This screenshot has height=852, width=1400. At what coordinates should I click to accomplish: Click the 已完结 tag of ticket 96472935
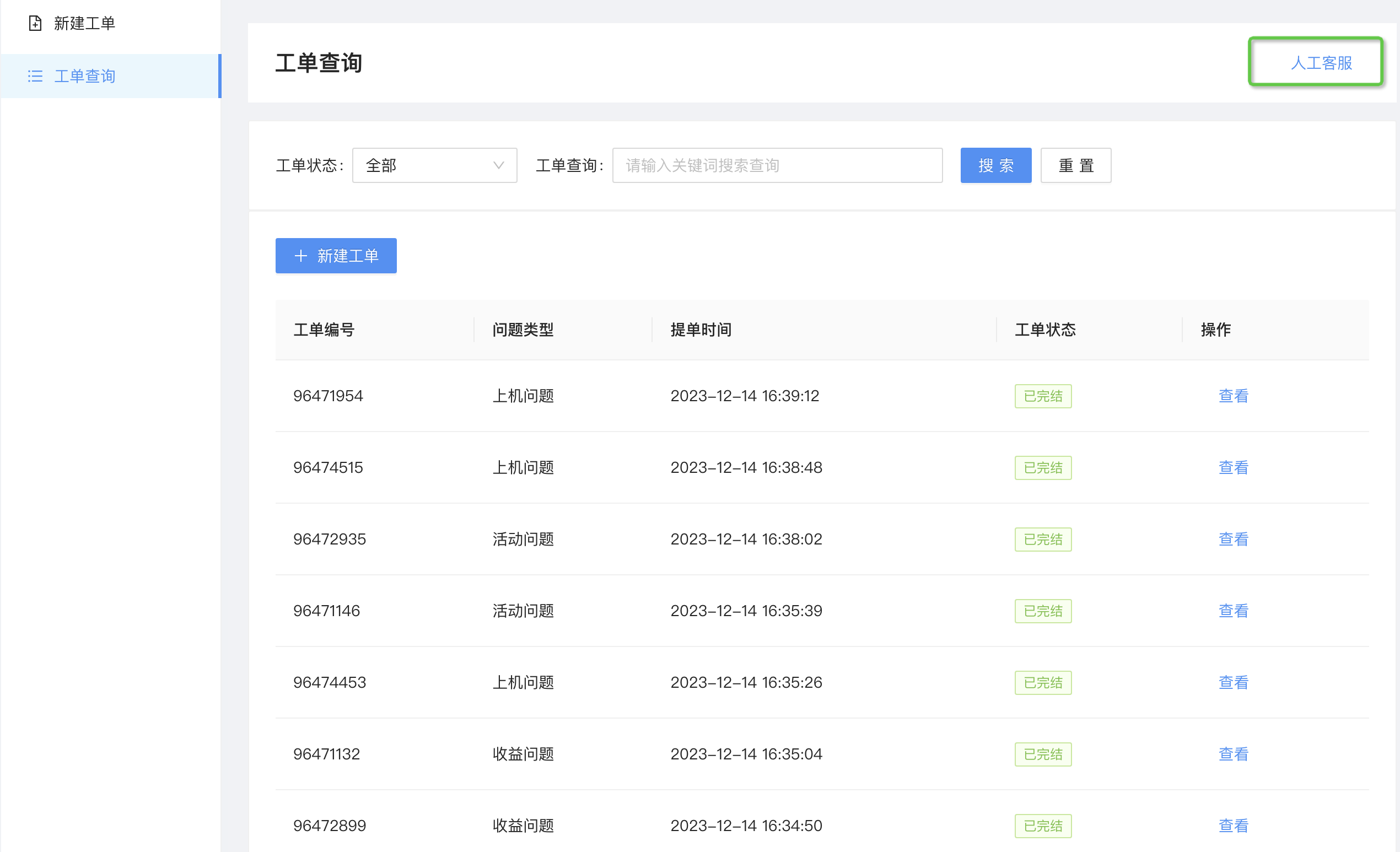coord(1043,539)
